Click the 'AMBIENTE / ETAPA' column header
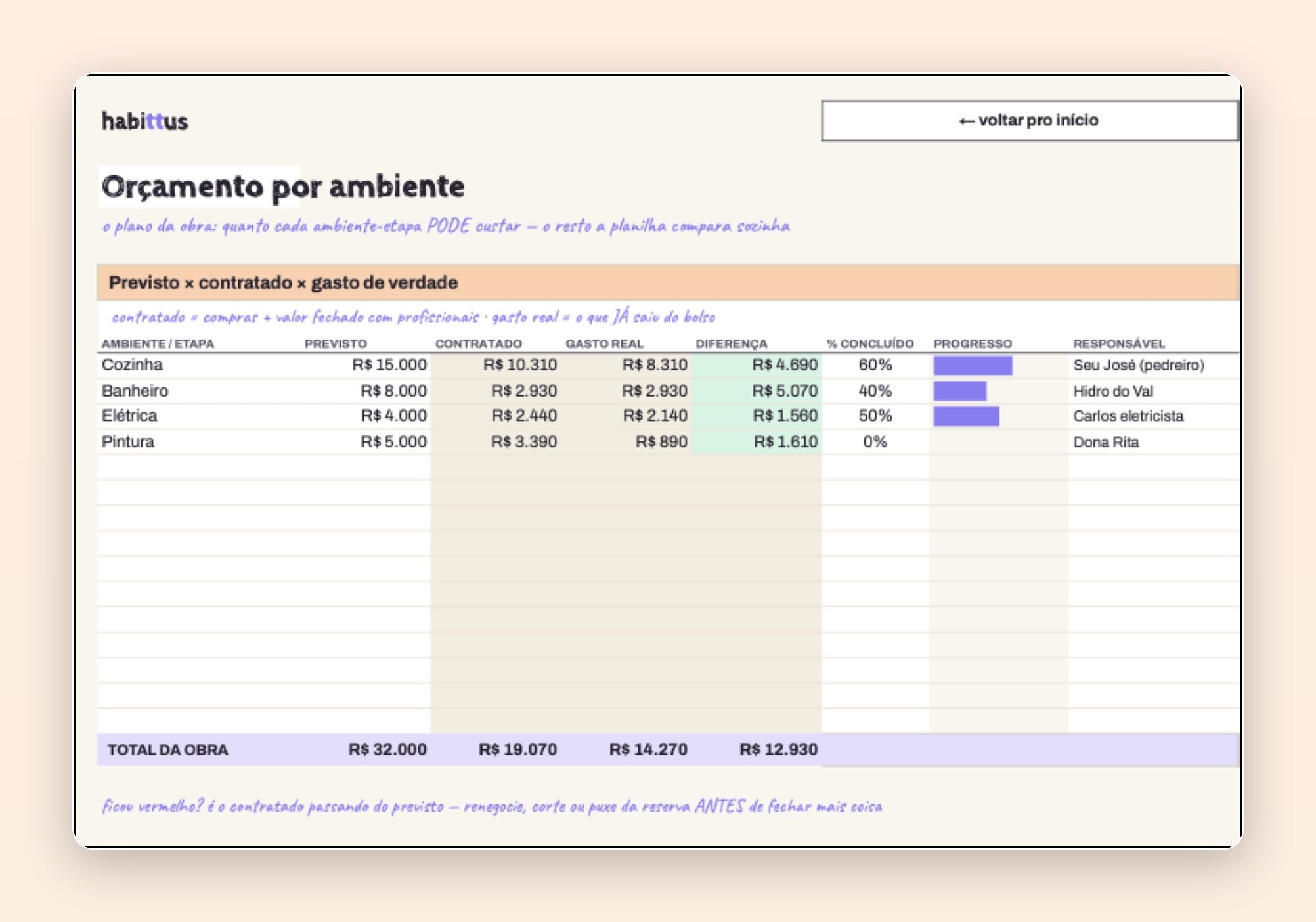 [x=158, y=344]
